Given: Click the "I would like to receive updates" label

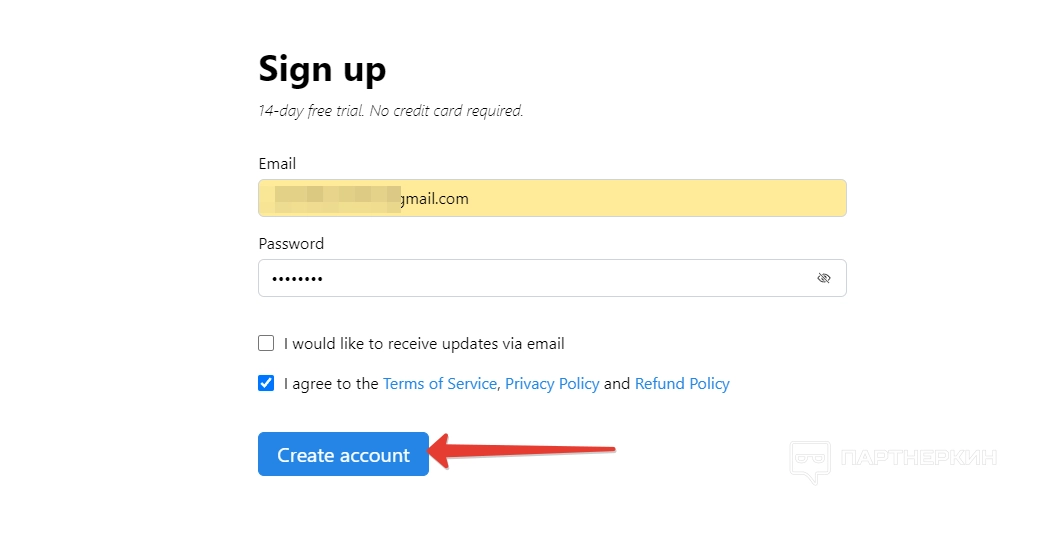Looking at the screenshot, I should [x=424, y=343].
